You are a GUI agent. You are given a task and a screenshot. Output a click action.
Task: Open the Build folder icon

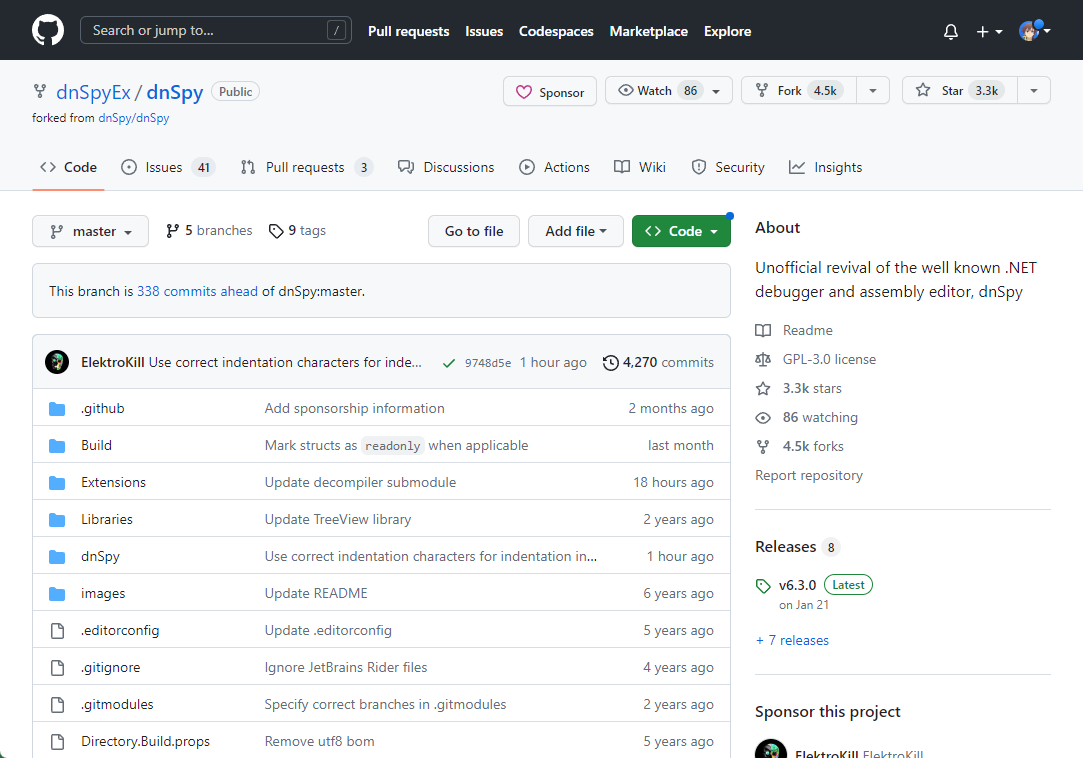click(57, 446)
